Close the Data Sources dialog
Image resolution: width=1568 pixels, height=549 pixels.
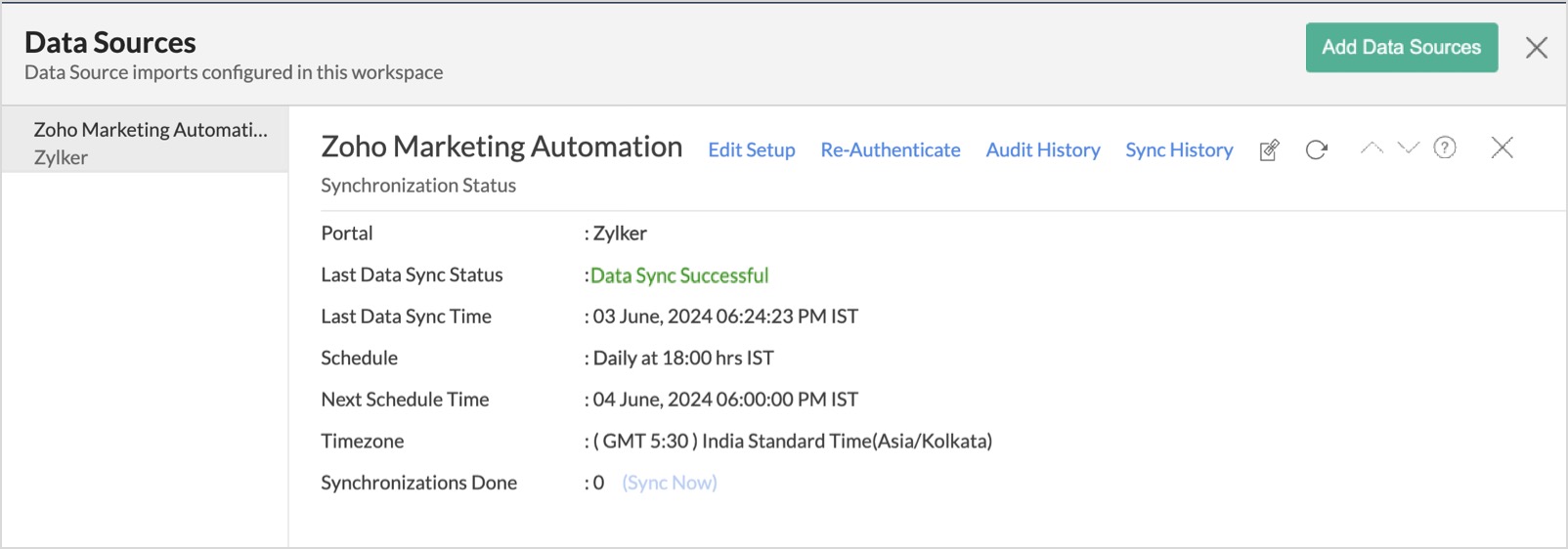(1536, 48)
